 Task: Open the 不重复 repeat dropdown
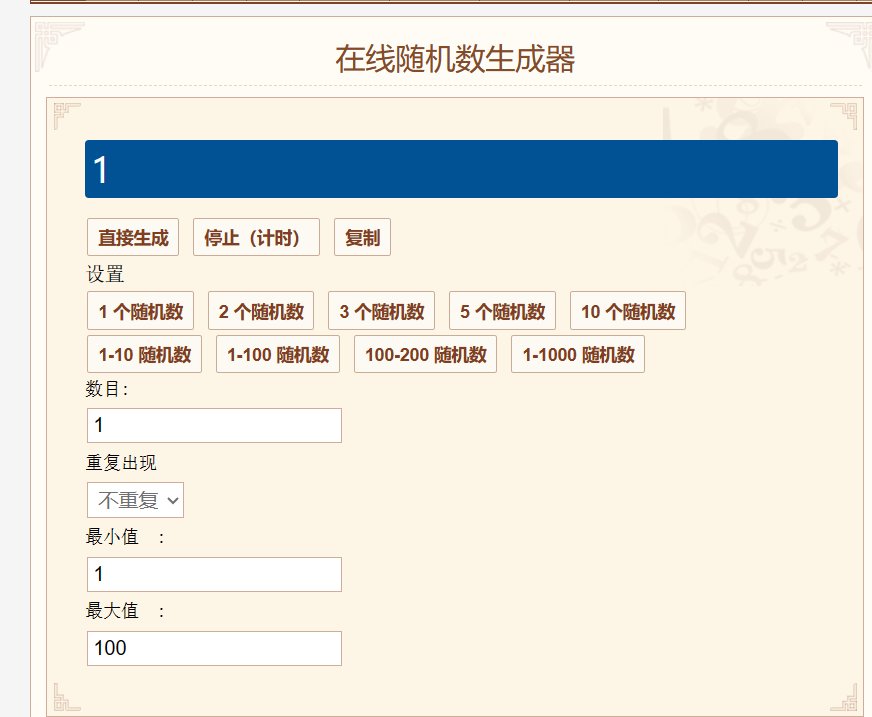click(135, 500)
